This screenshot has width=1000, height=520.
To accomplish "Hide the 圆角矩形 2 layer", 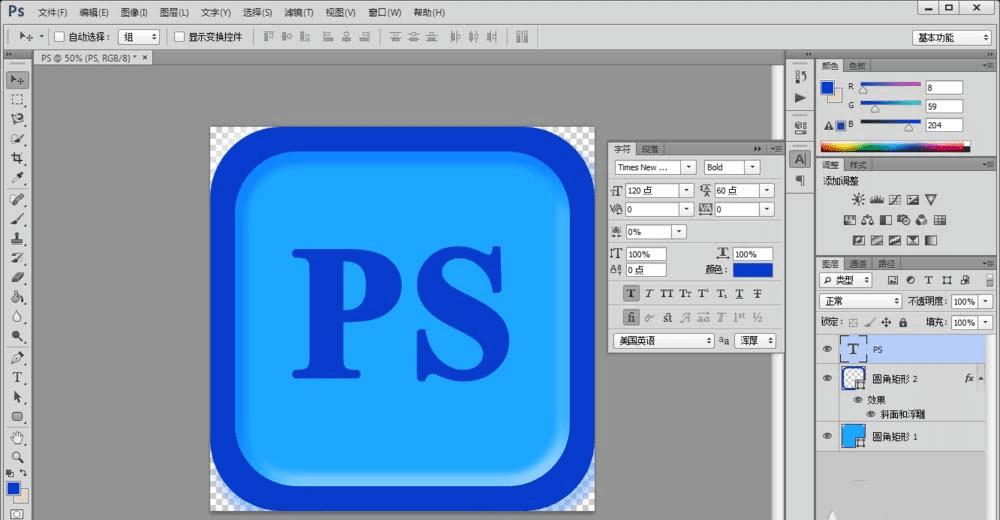I will (827, 378).
